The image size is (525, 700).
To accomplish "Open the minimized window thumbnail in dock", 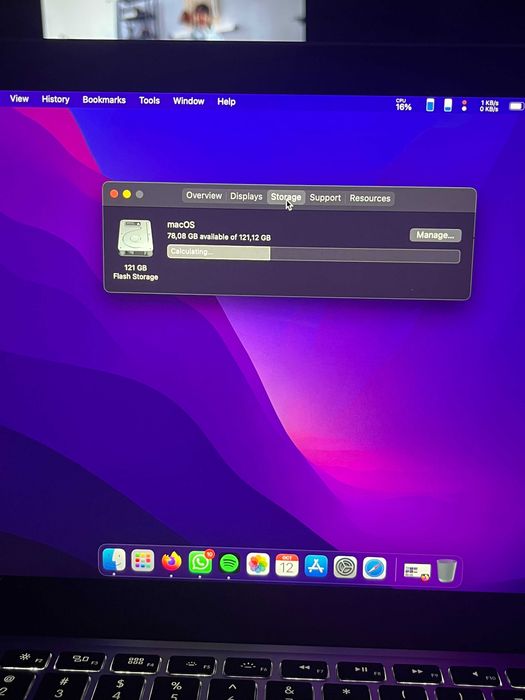I will [417, 571].
